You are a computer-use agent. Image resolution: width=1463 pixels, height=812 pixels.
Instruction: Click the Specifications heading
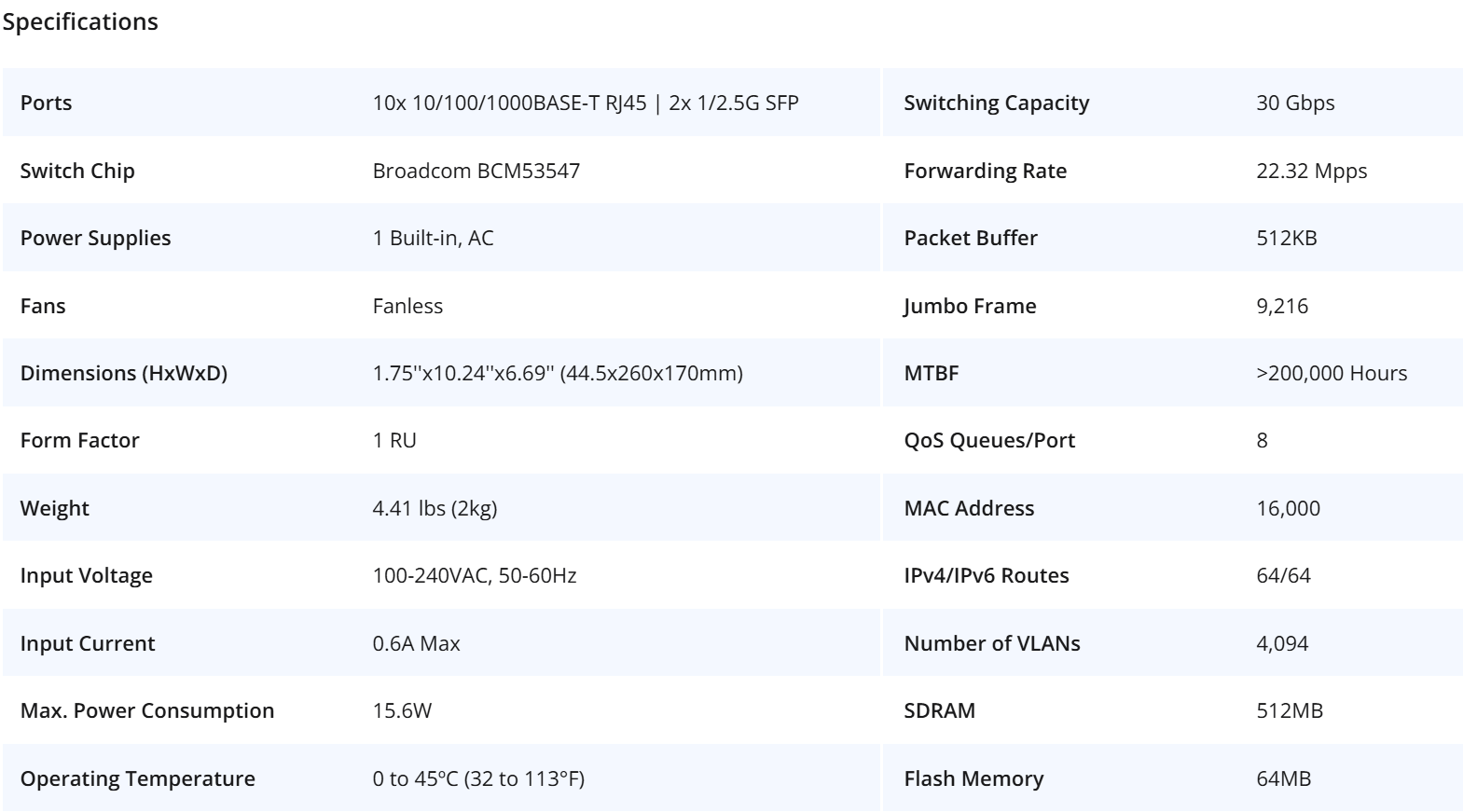(x=80, y=21)
